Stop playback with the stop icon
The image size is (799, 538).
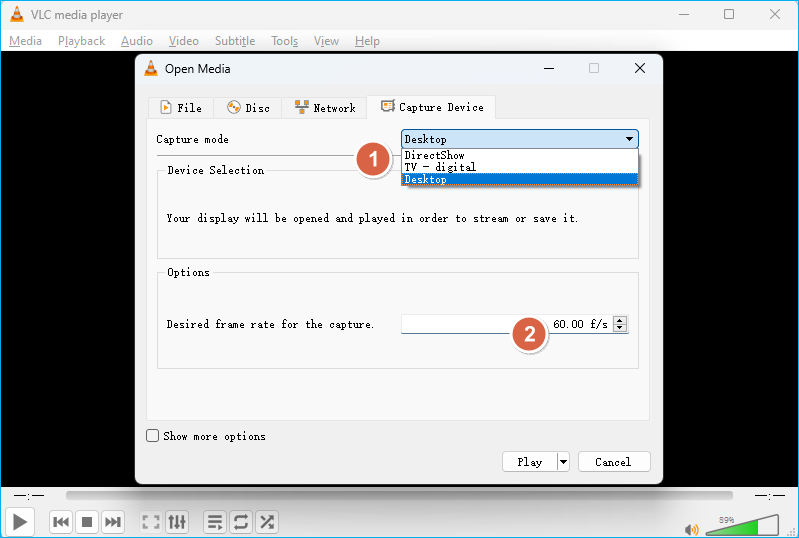pyautogui.click(x=87, y=522)
